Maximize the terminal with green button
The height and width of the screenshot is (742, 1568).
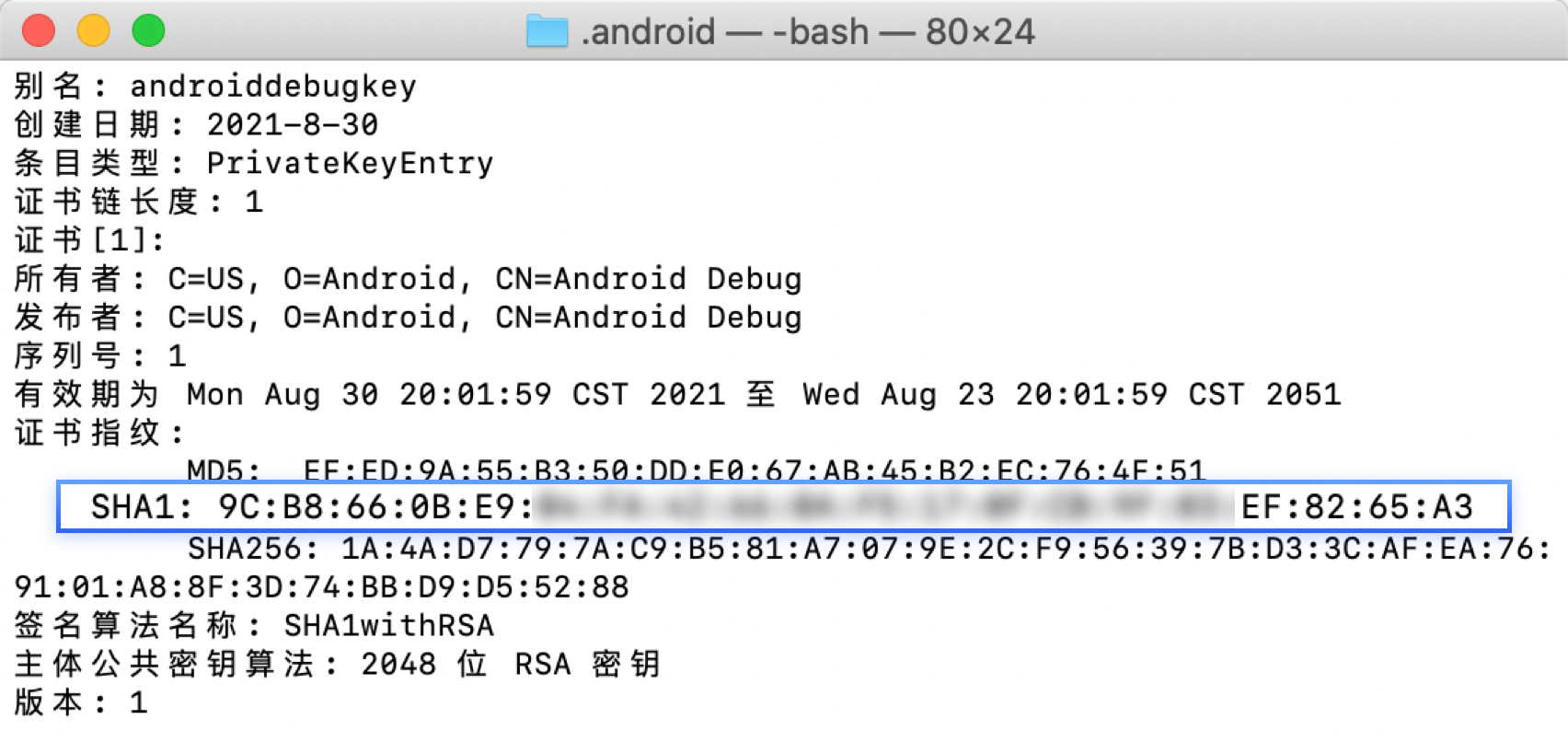[x=148, y=30]
